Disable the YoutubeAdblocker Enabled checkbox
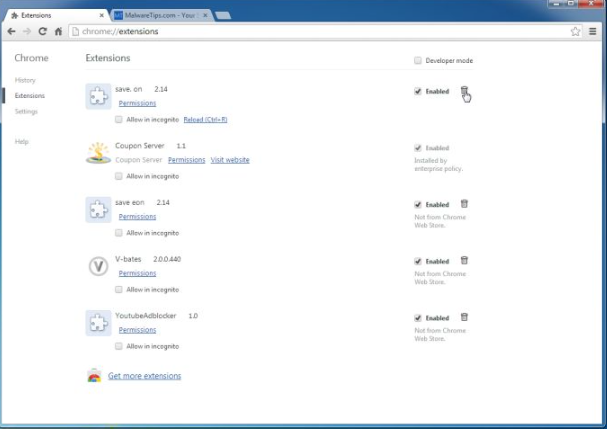 click(x=418, y=318)
